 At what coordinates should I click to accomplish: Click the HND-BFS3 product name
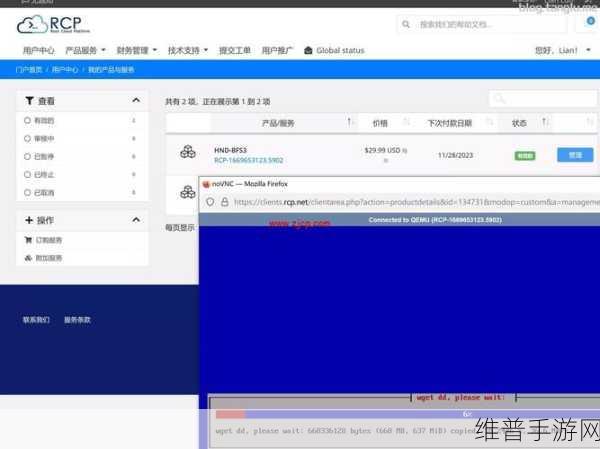click(x=230, y=150)
